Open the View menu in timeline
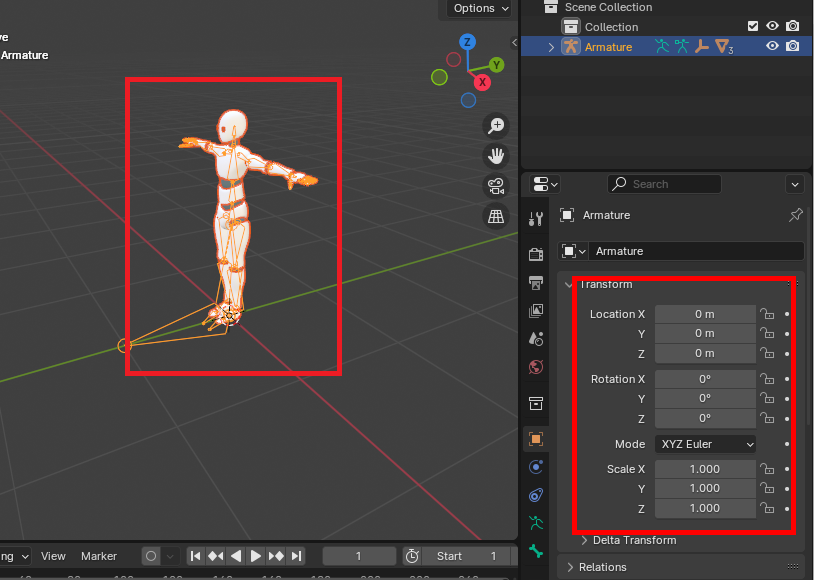The width and height of the screenshot is (814, 580). point(53,556)
